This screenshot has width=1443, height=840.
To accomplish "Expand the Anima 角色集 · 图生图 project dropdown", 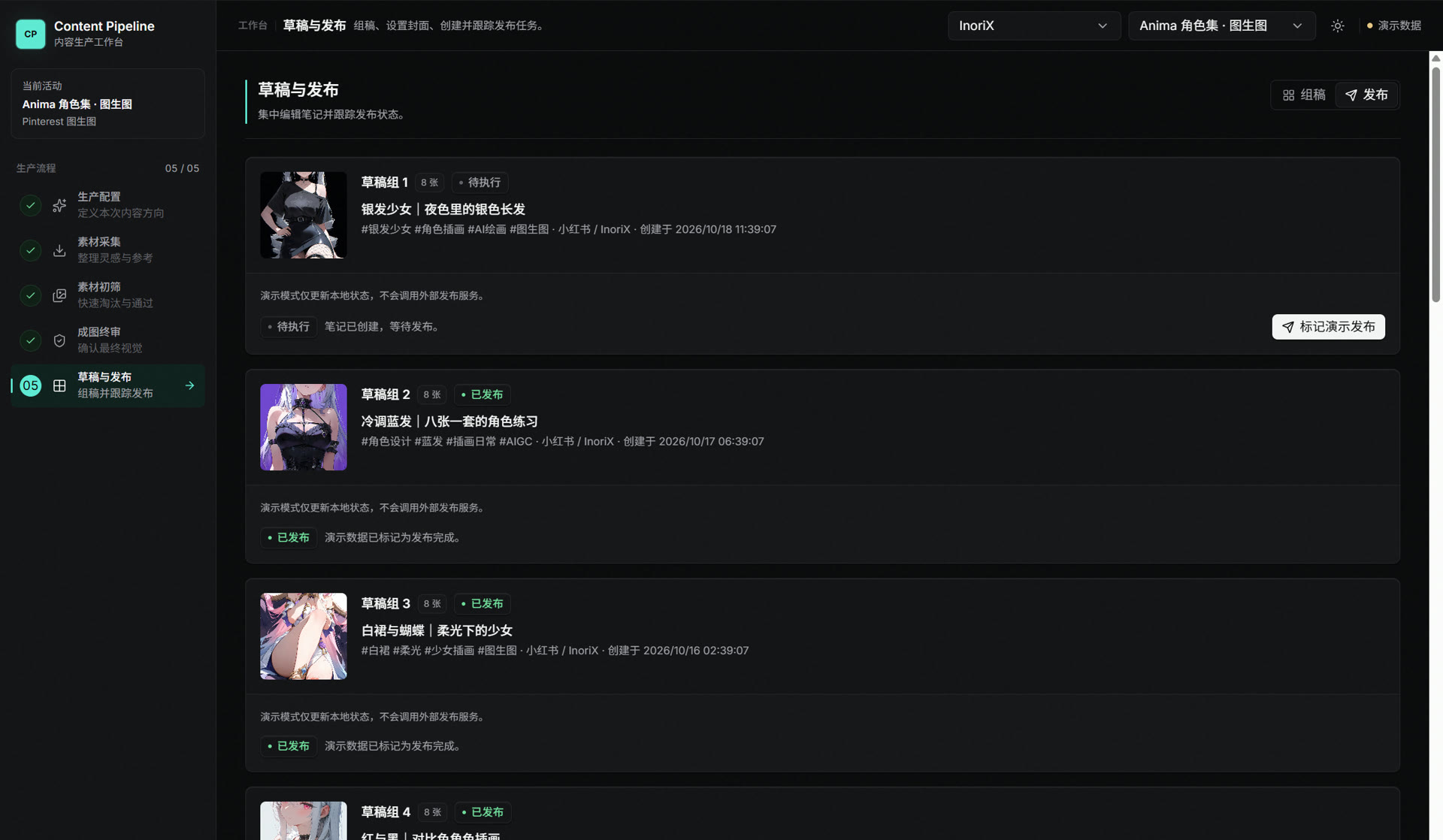I will click(x=1221, y=26).
